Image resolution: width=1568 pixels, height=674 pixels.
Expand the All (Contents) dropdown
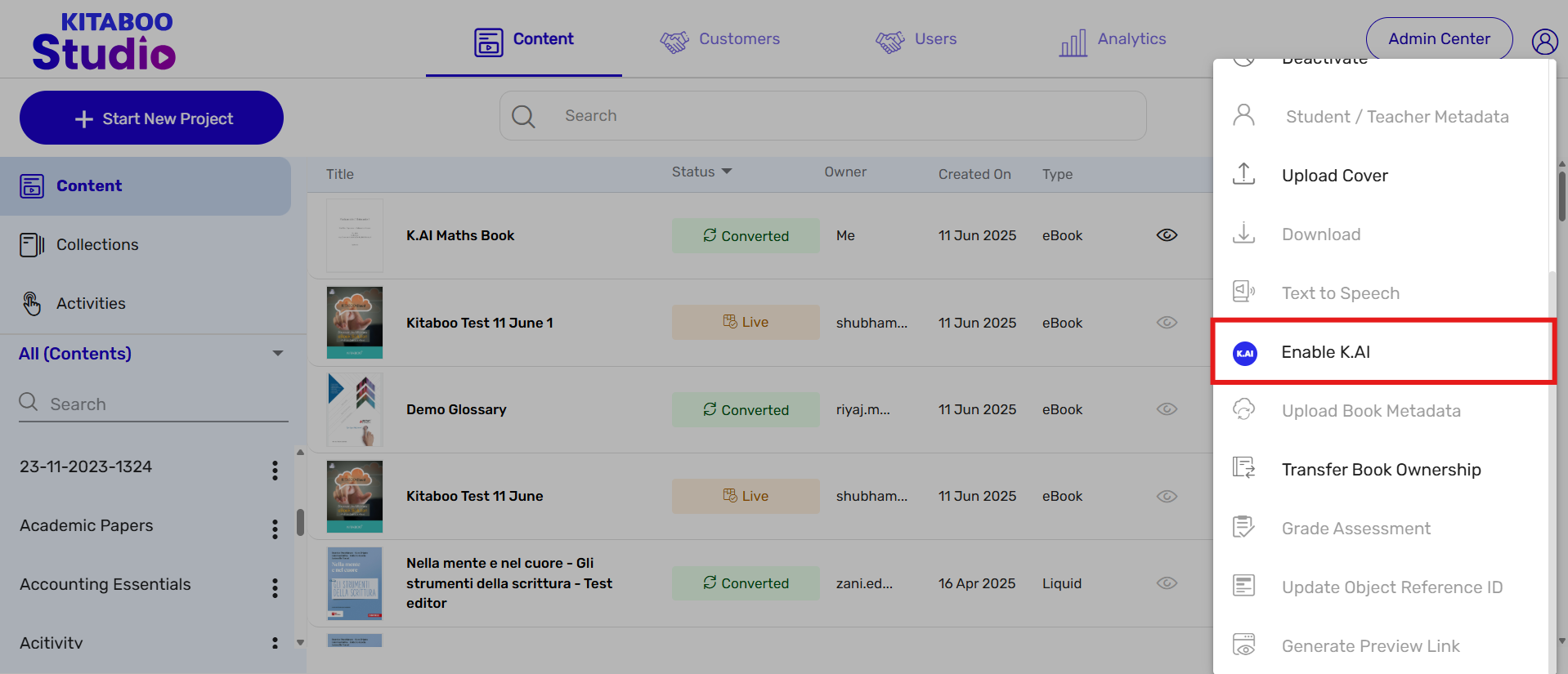pyautogui.click(x=278, y=354)
